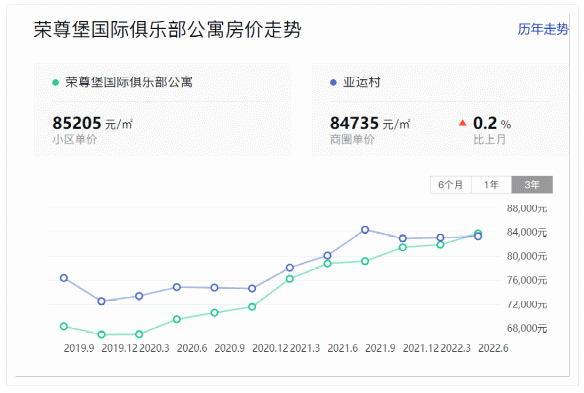Screen dimensions: 584x393
Task: Click the blue 亚运村 legend dot
Action: (x=333, y=82)
